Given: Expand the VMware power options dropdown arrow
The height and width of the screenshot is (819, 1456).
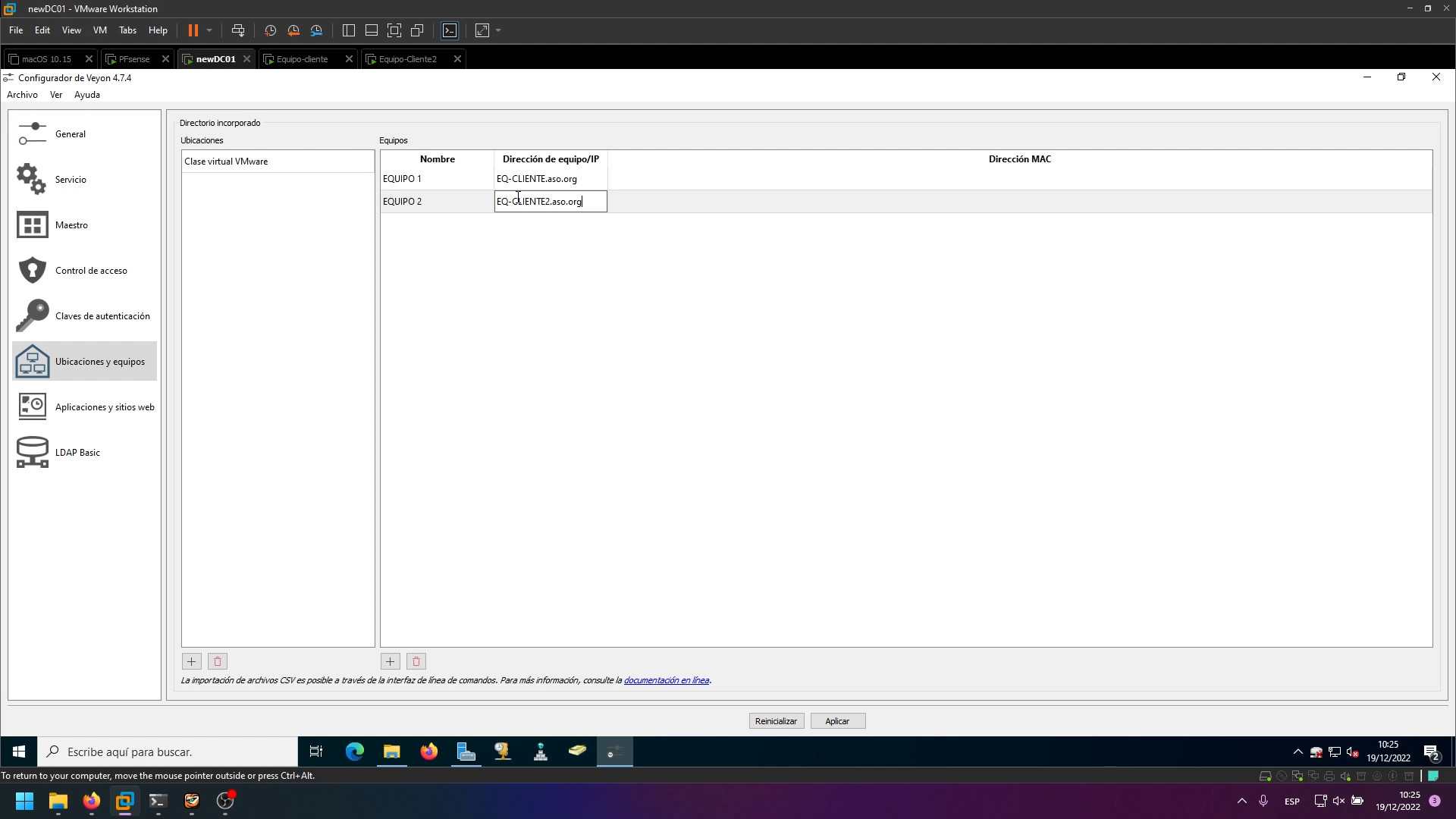Looking at the screenshot, I should 209,30.
